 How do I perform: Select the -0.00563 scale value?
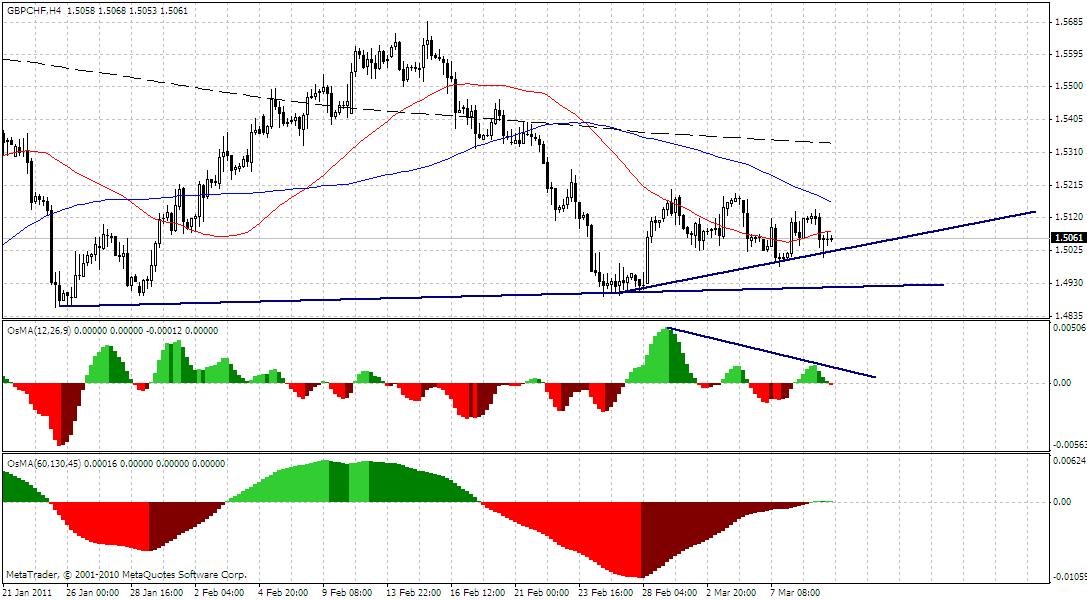[1069, 445]
